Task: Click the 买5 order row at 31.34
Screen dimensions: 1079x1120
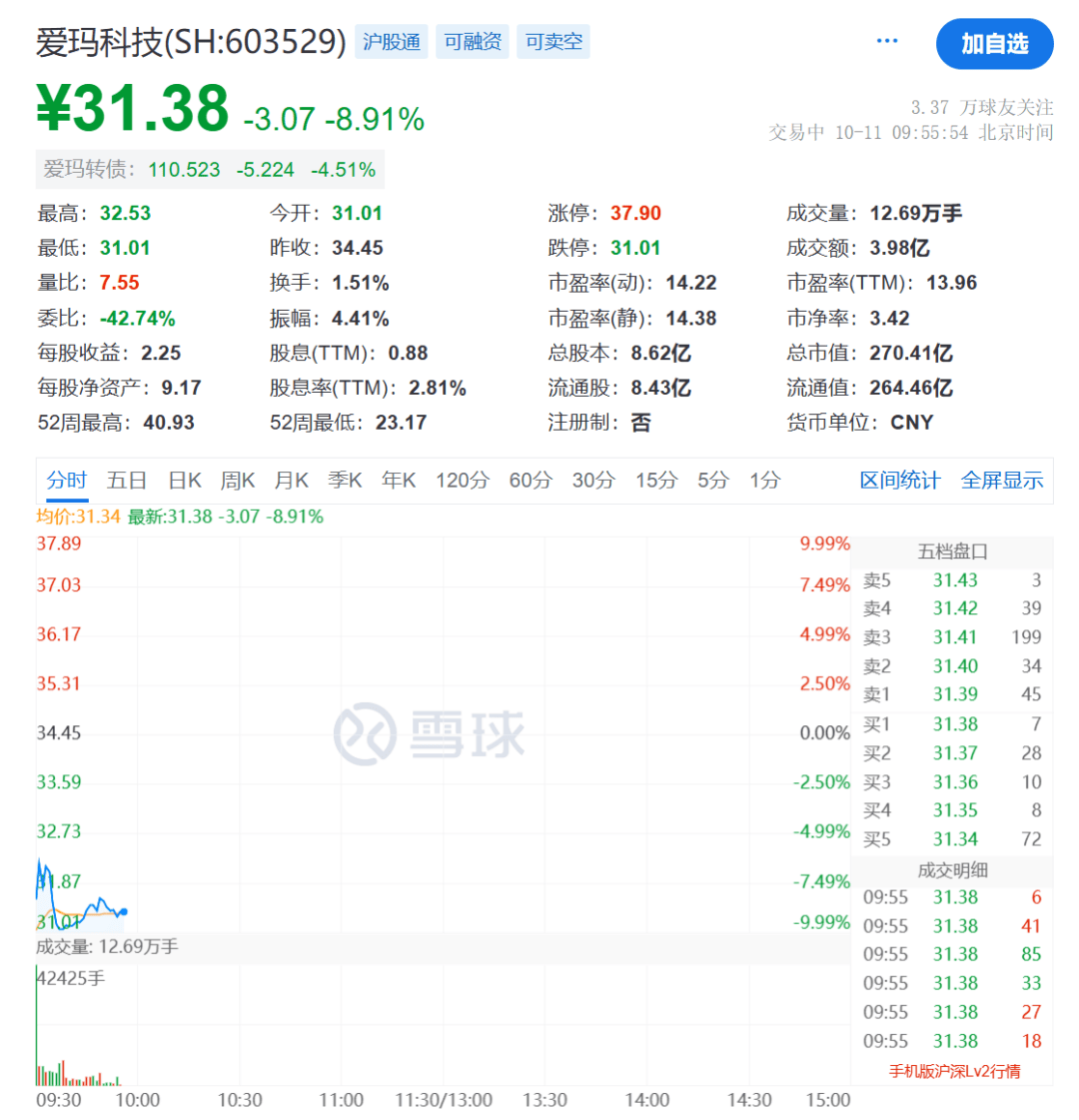Action: click(x=952, y=839)
